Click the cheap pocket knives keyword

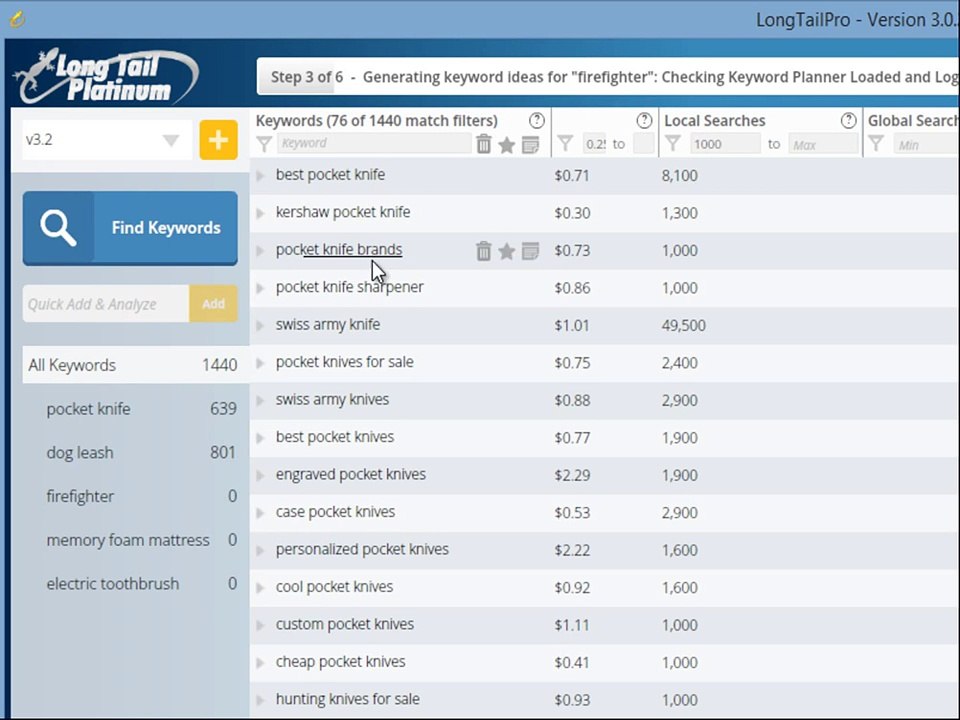[340, 661]
